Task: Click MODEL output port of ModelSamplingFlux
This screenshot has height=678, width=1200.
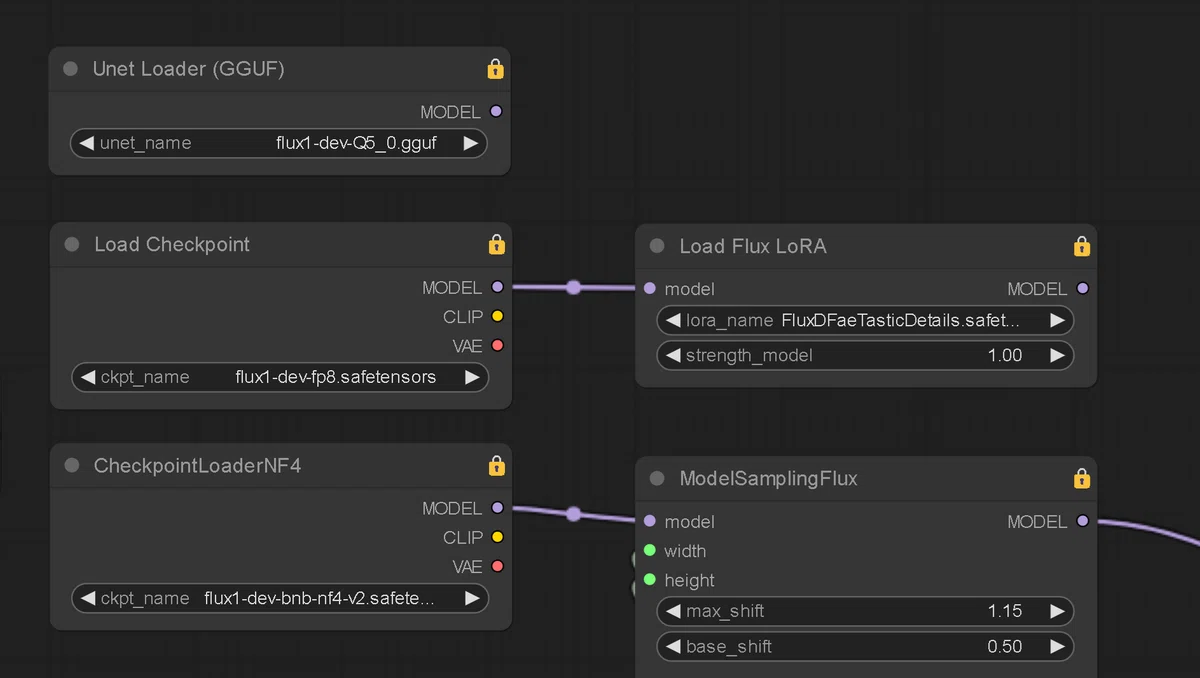Action: pos(1082,521)
